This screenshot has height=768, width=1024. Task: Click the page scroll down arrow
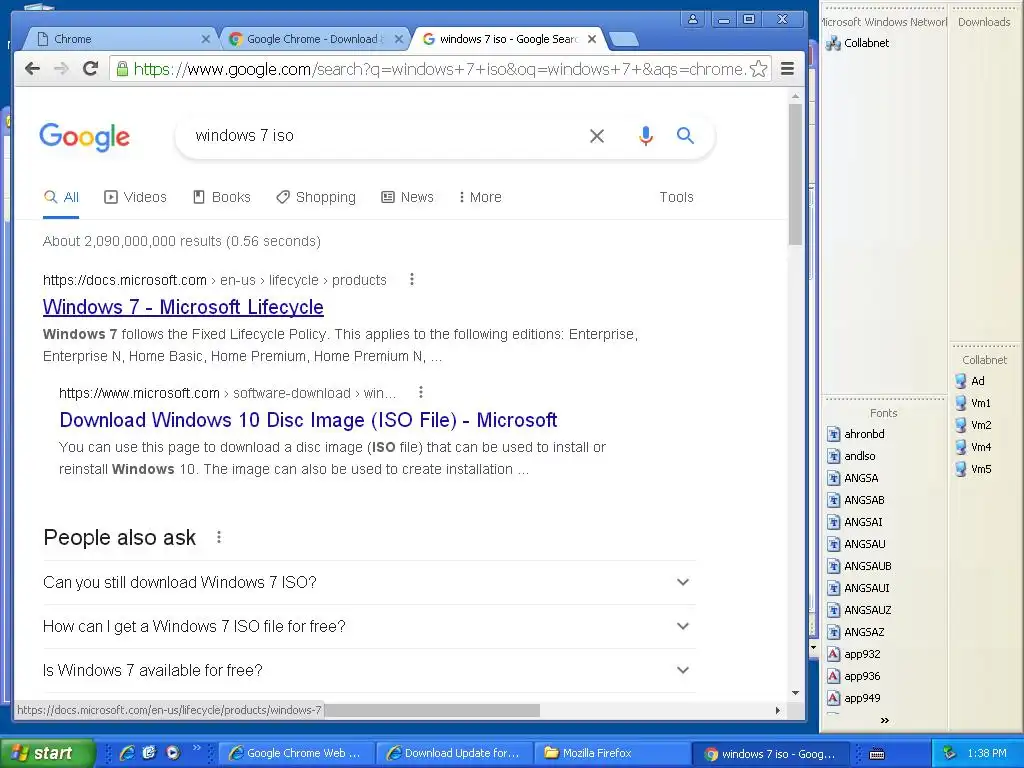tap(795, 693)
